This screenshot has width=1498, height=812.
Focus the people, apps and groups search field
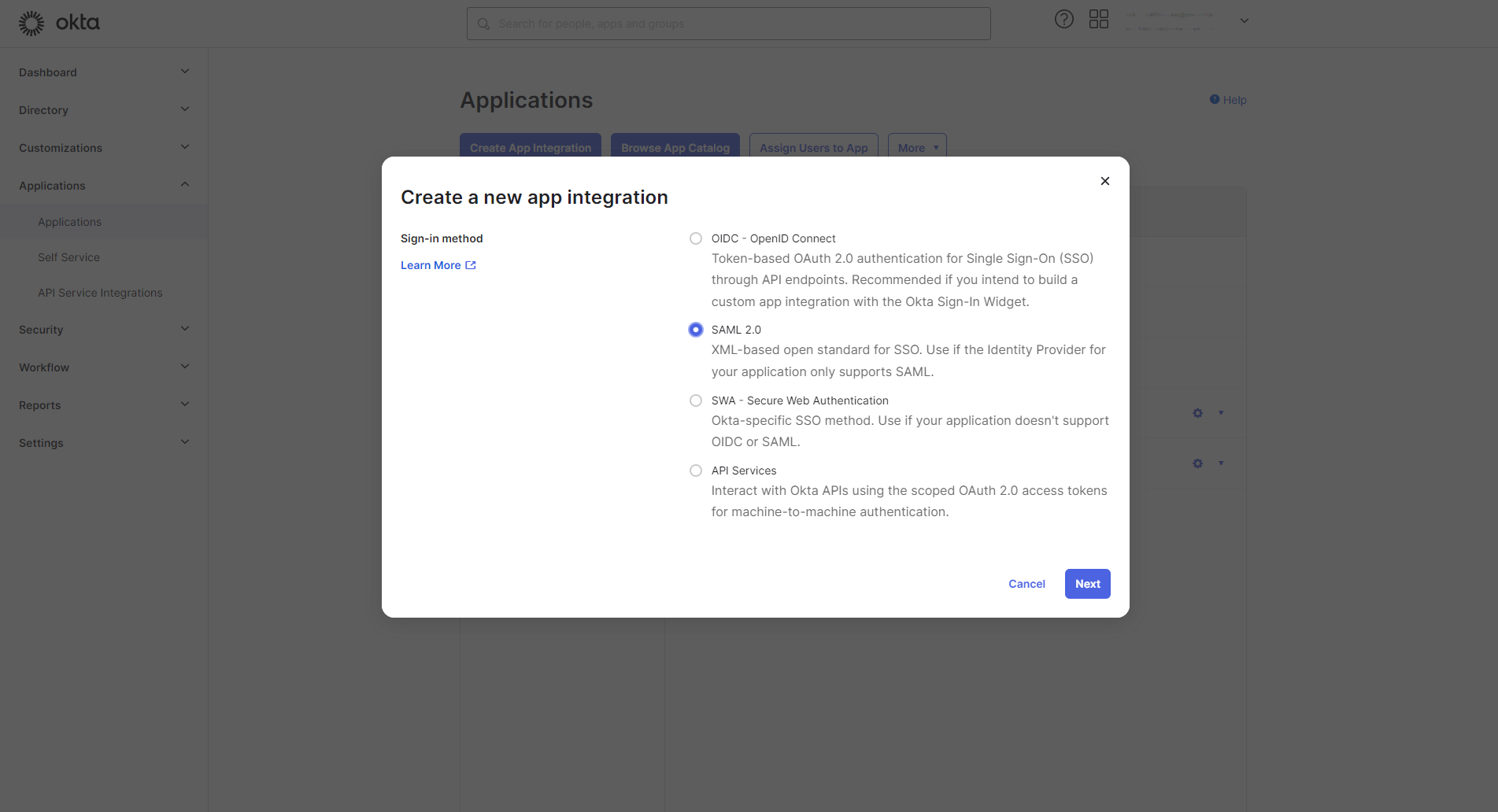[x=729, y=24]
